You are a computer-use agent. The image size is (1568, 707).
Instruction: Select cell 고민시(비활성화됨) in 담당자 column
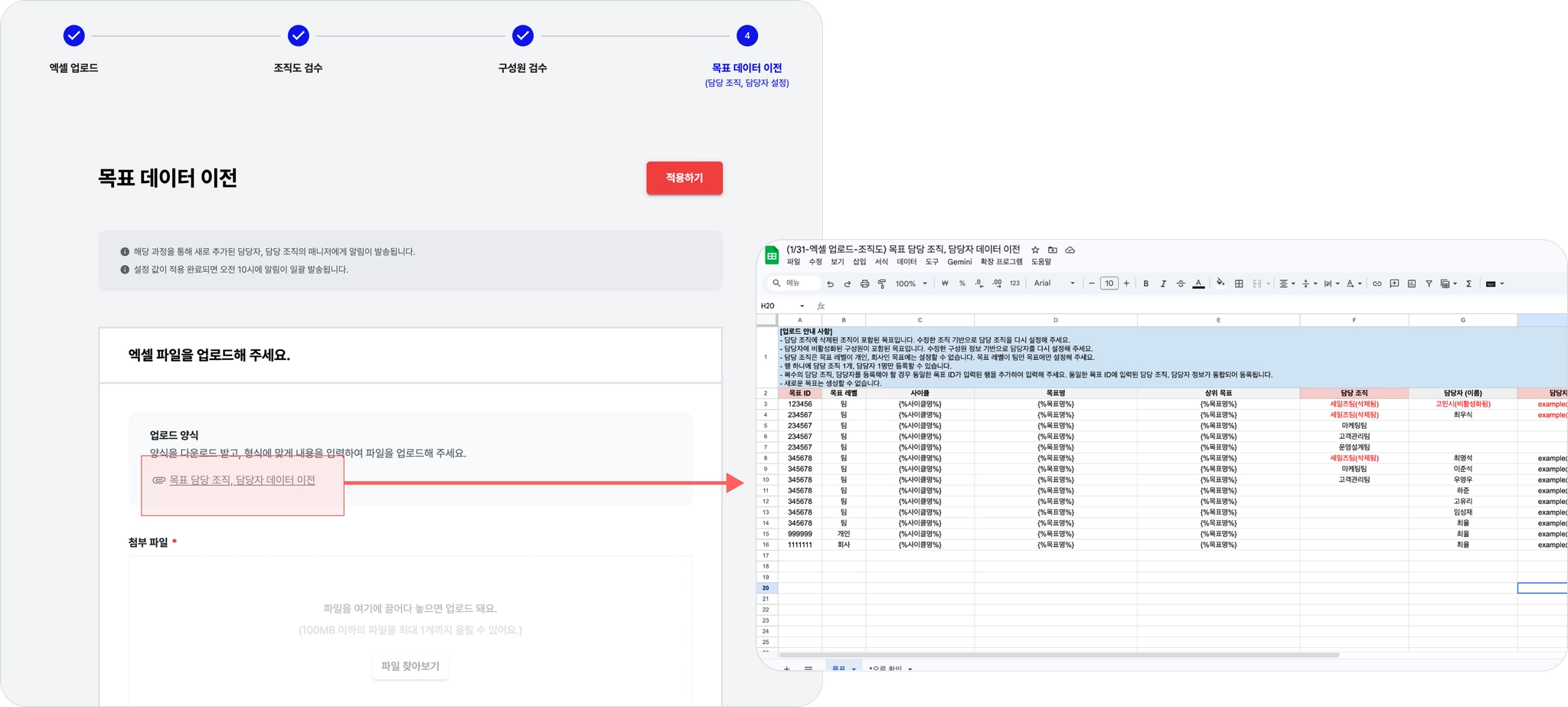coord(1462,404)
